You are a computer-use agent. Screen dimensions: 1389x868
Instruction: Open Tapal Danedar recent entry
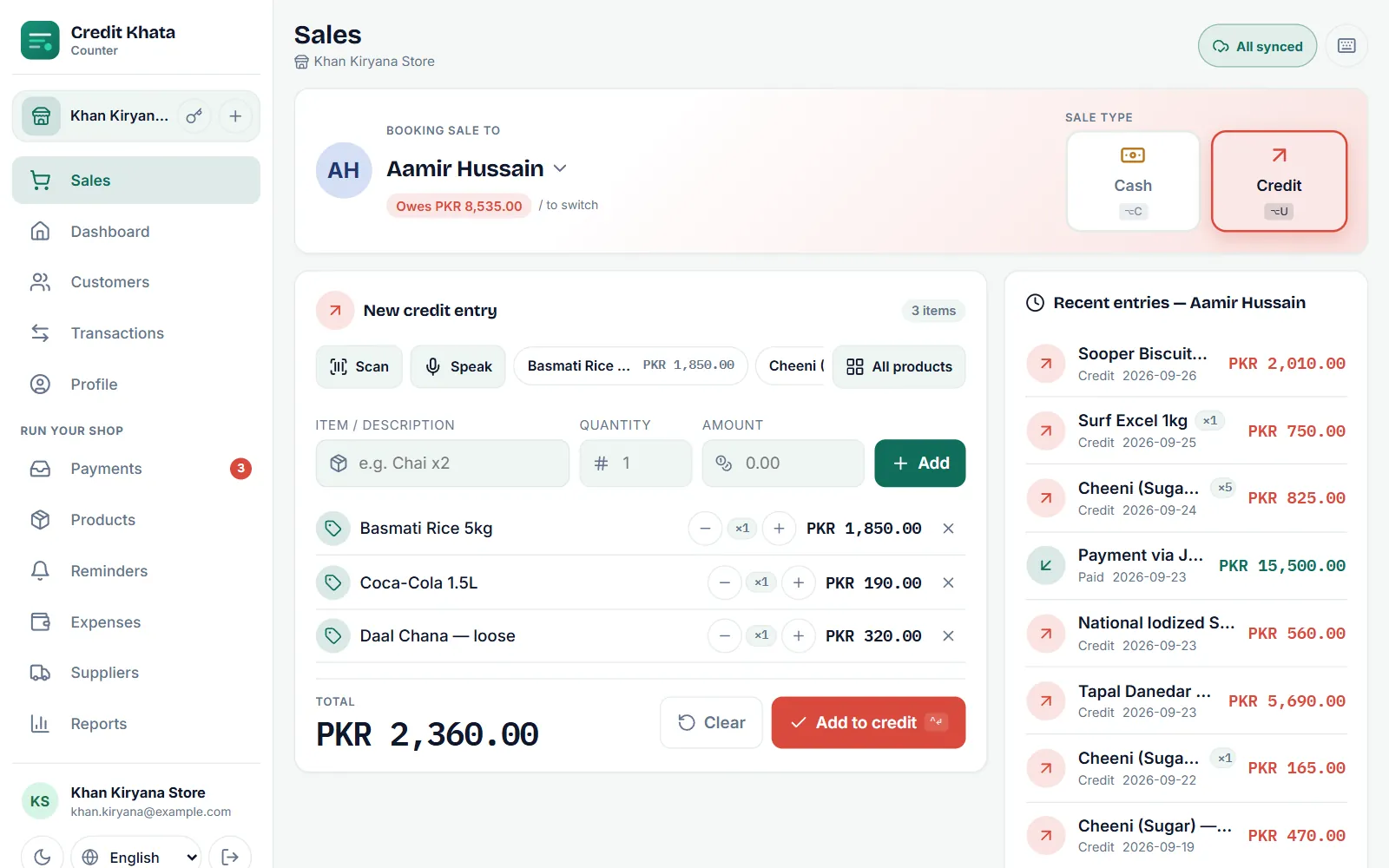[1186, 701]
